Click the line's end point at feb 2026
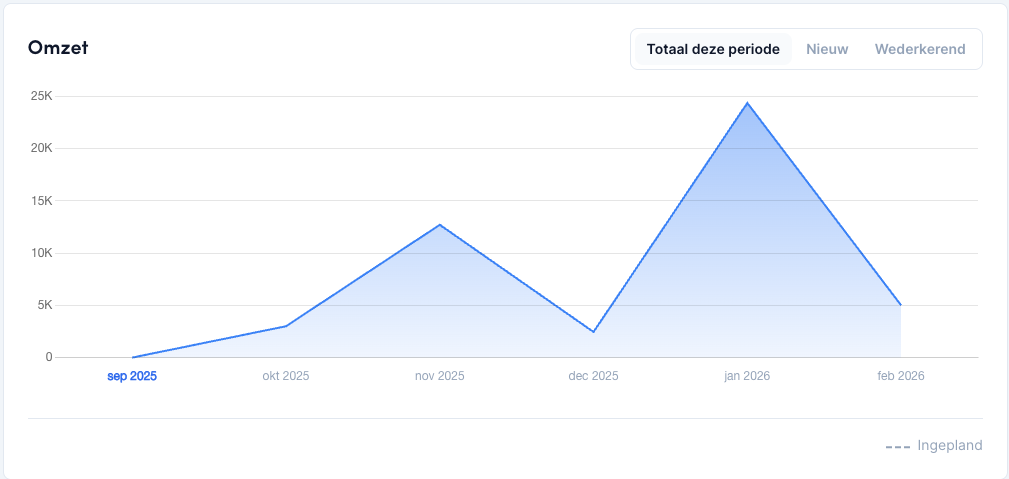The image size is (1009, 479). [901, 305]
